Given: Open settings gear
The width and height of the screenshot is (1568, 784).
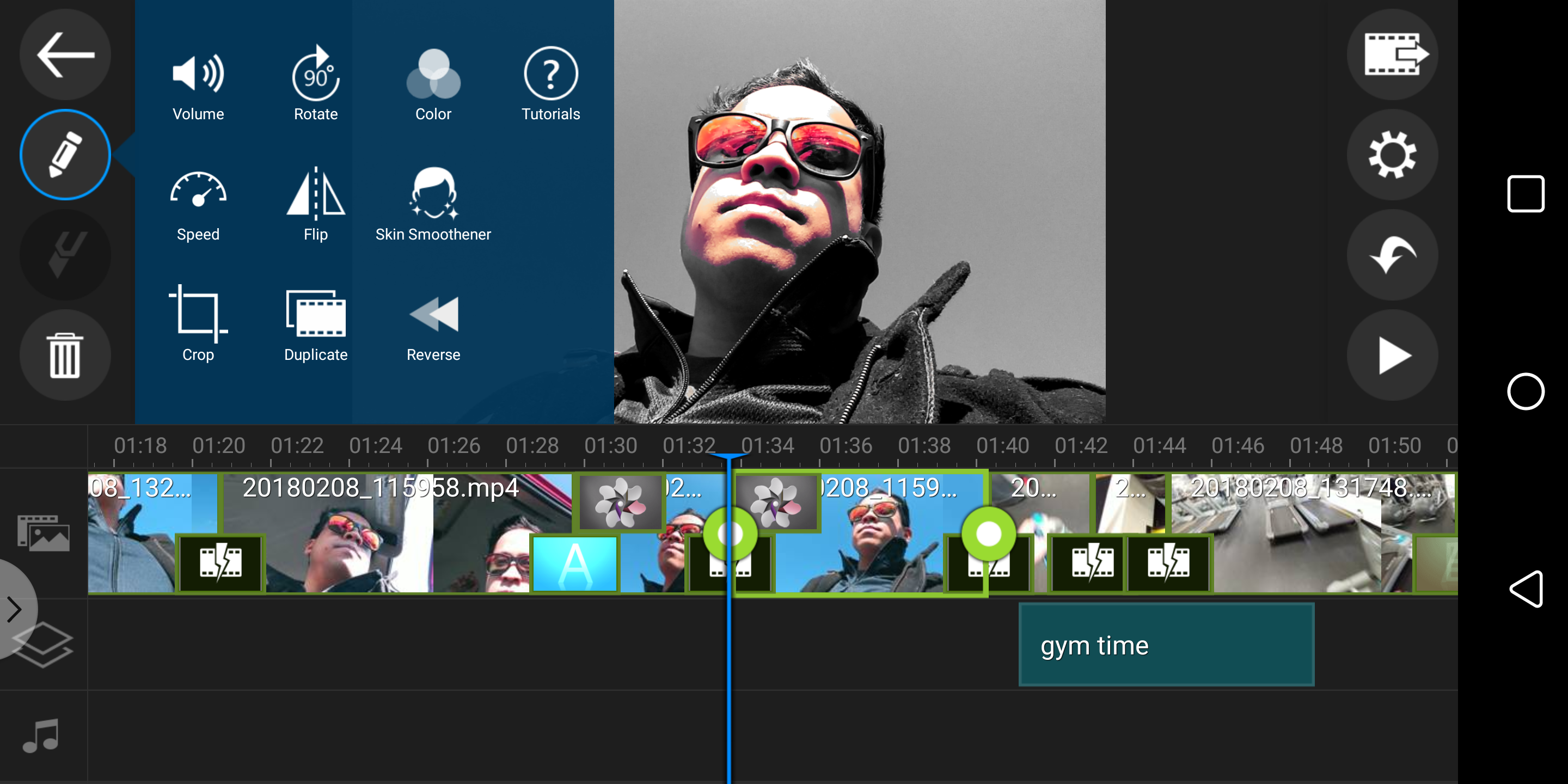Looking at the screenshot, I should [x=1392, y=155].
